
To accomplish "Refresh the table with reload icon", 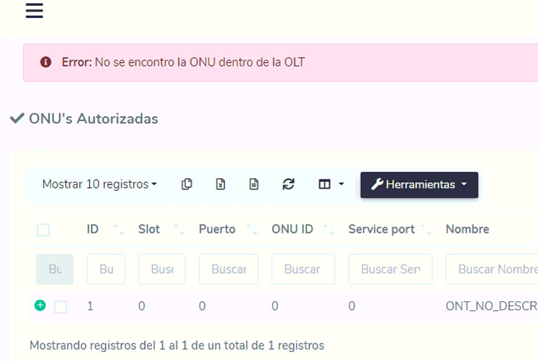I will [x=288, y=184].
